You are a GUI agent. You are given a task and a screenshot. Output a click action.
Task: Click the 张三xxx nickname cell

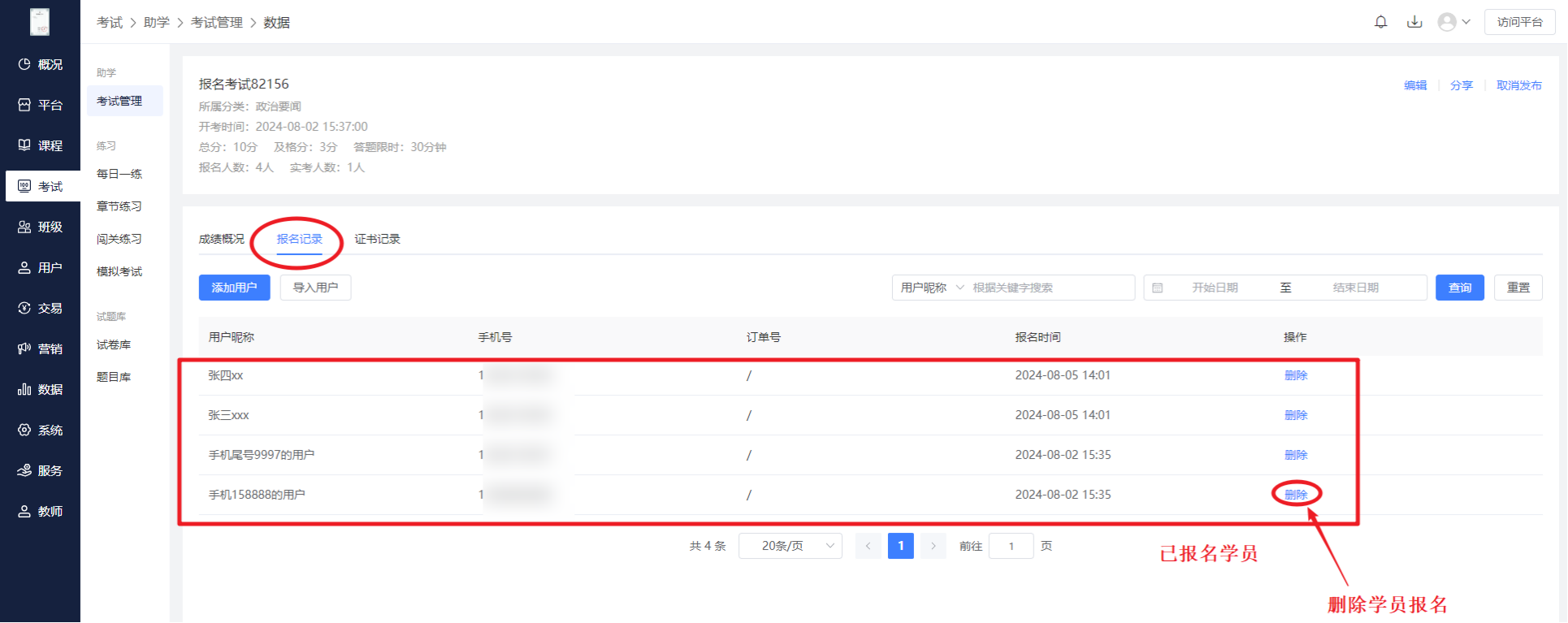pyautogui.click(x=228, y=415)
